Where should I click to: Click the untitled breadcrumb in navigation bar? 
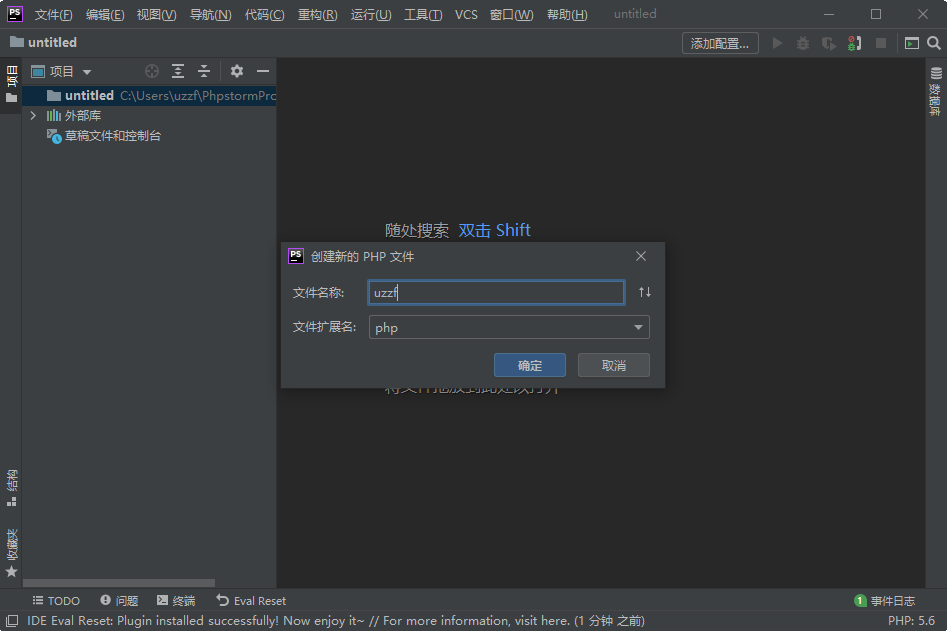coord(43,42)
